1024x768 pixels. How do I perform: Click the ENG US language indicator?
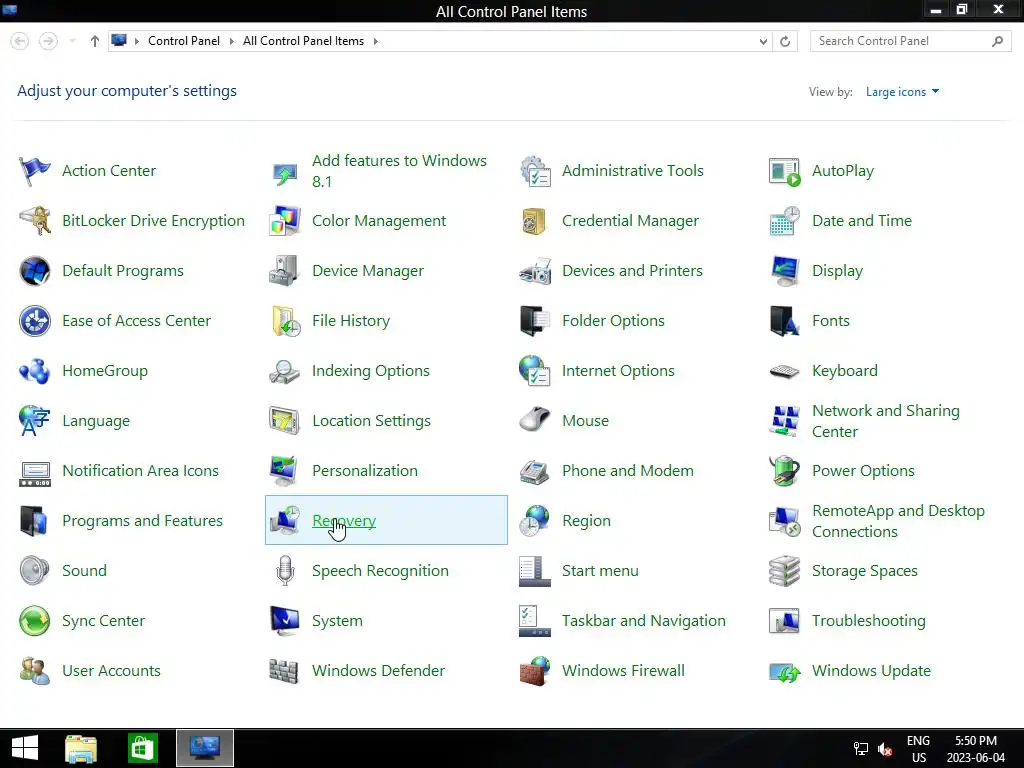tap(918, 749)
